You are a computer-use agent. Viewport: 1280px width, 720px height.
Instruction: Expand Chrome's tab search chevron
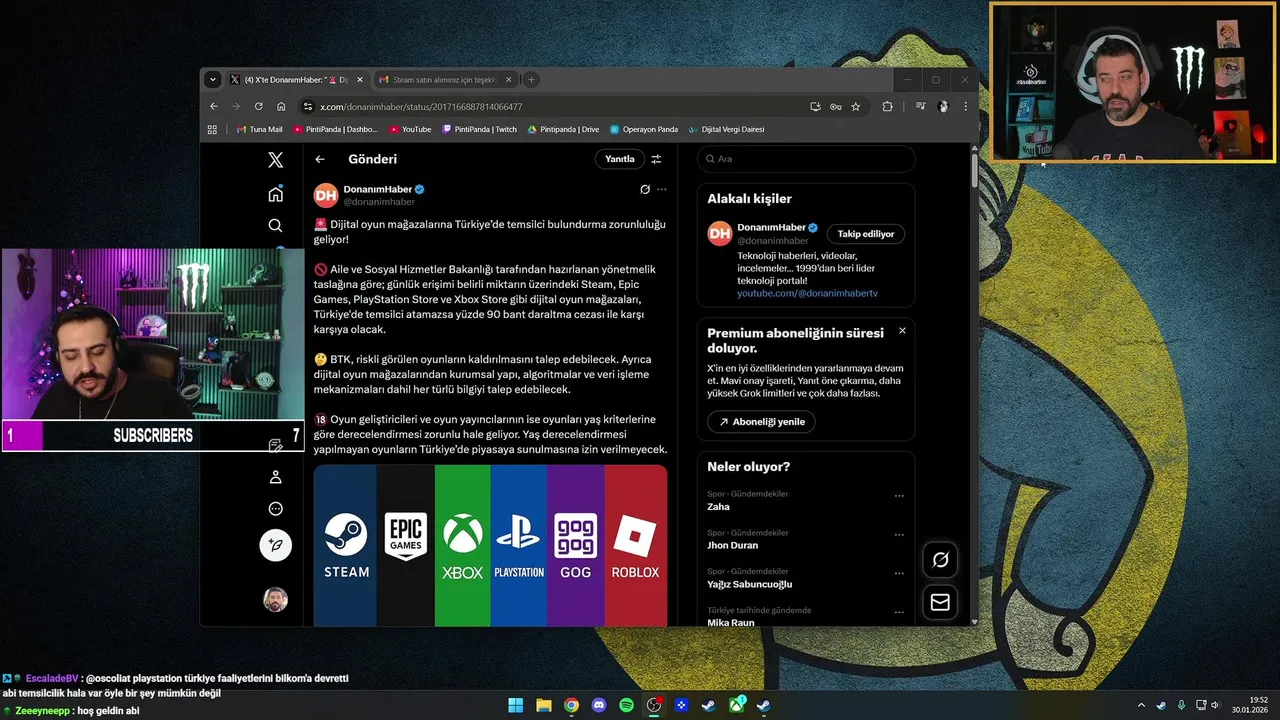click(x=212, y=79)
